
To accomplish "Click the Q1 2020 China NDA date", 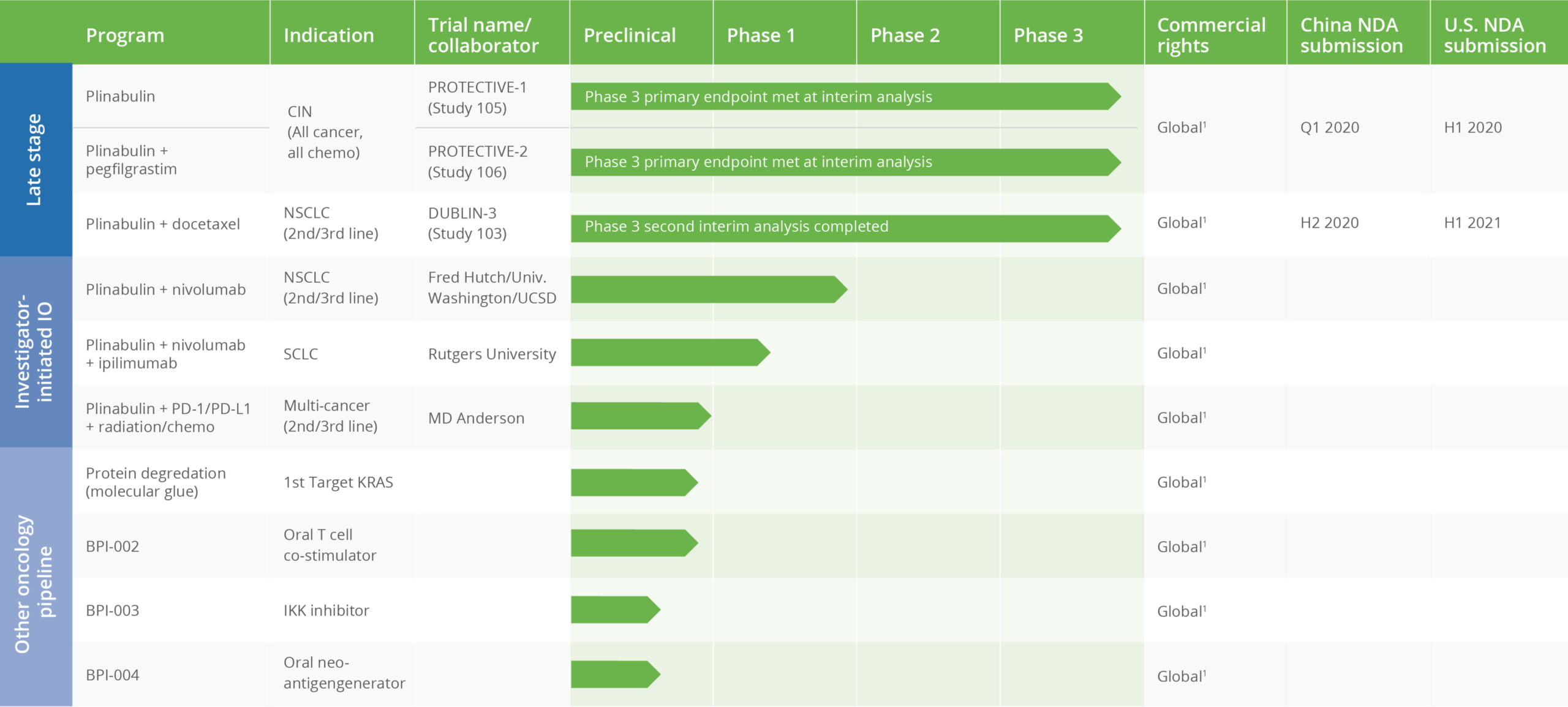I will click(x=1329, y=128).
